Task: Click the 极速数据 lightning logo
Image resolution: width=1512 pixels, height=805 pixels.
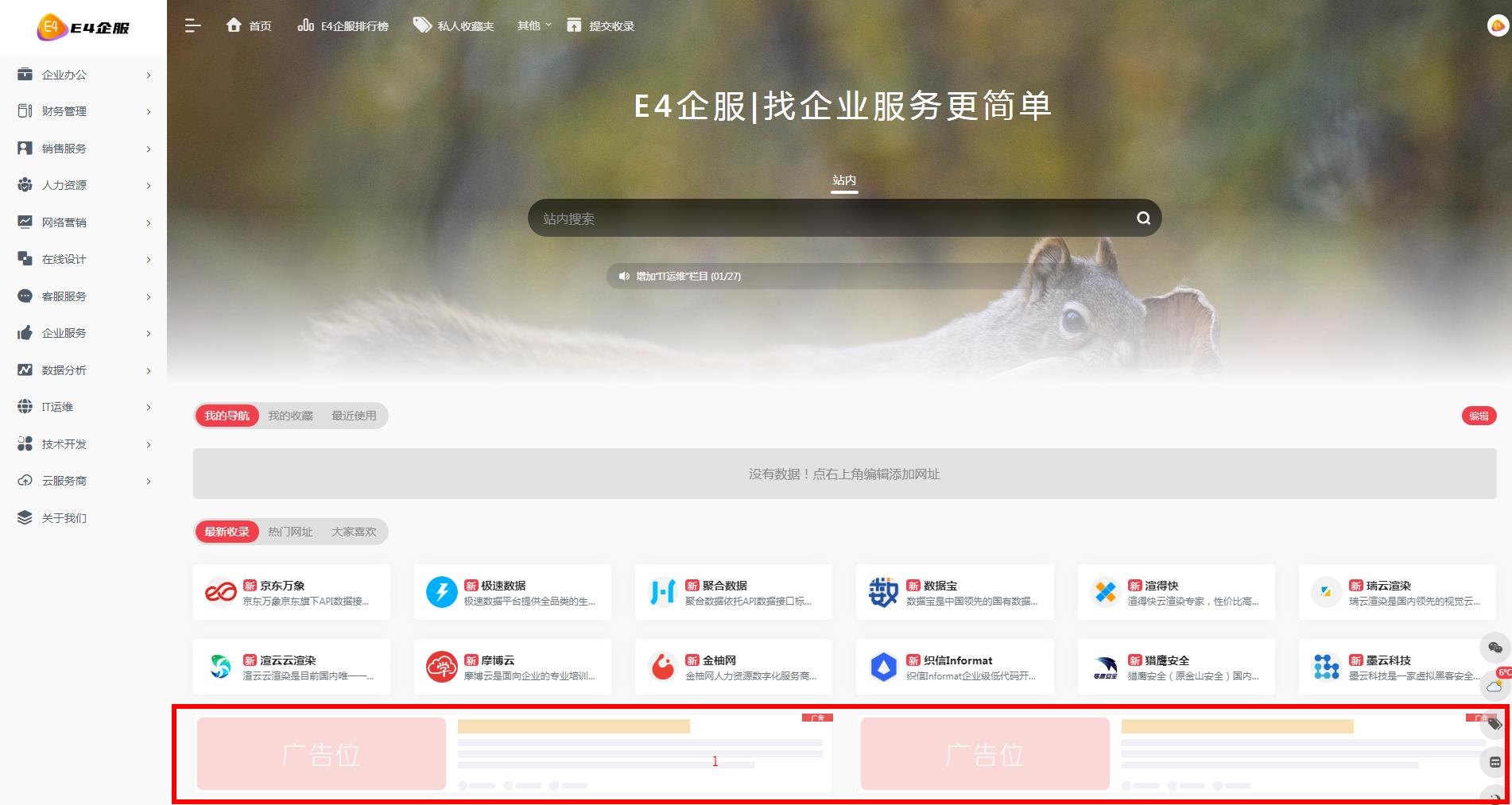Action: tap(441, 593)
